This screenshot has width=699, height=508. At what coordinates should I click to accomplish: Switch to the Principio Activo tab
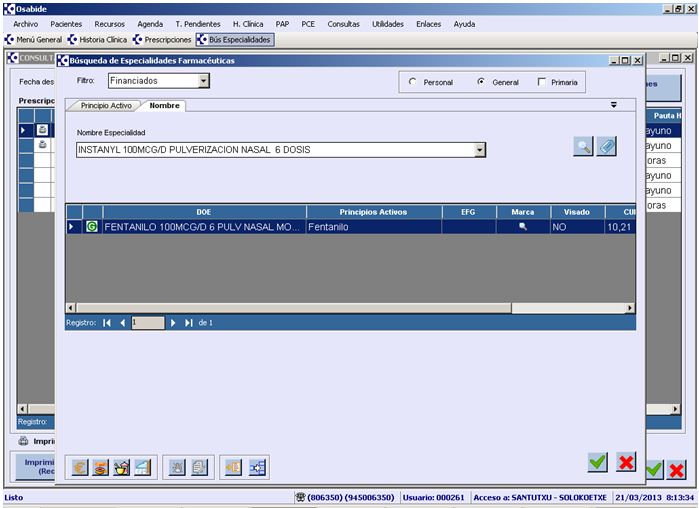click(105, 105)
